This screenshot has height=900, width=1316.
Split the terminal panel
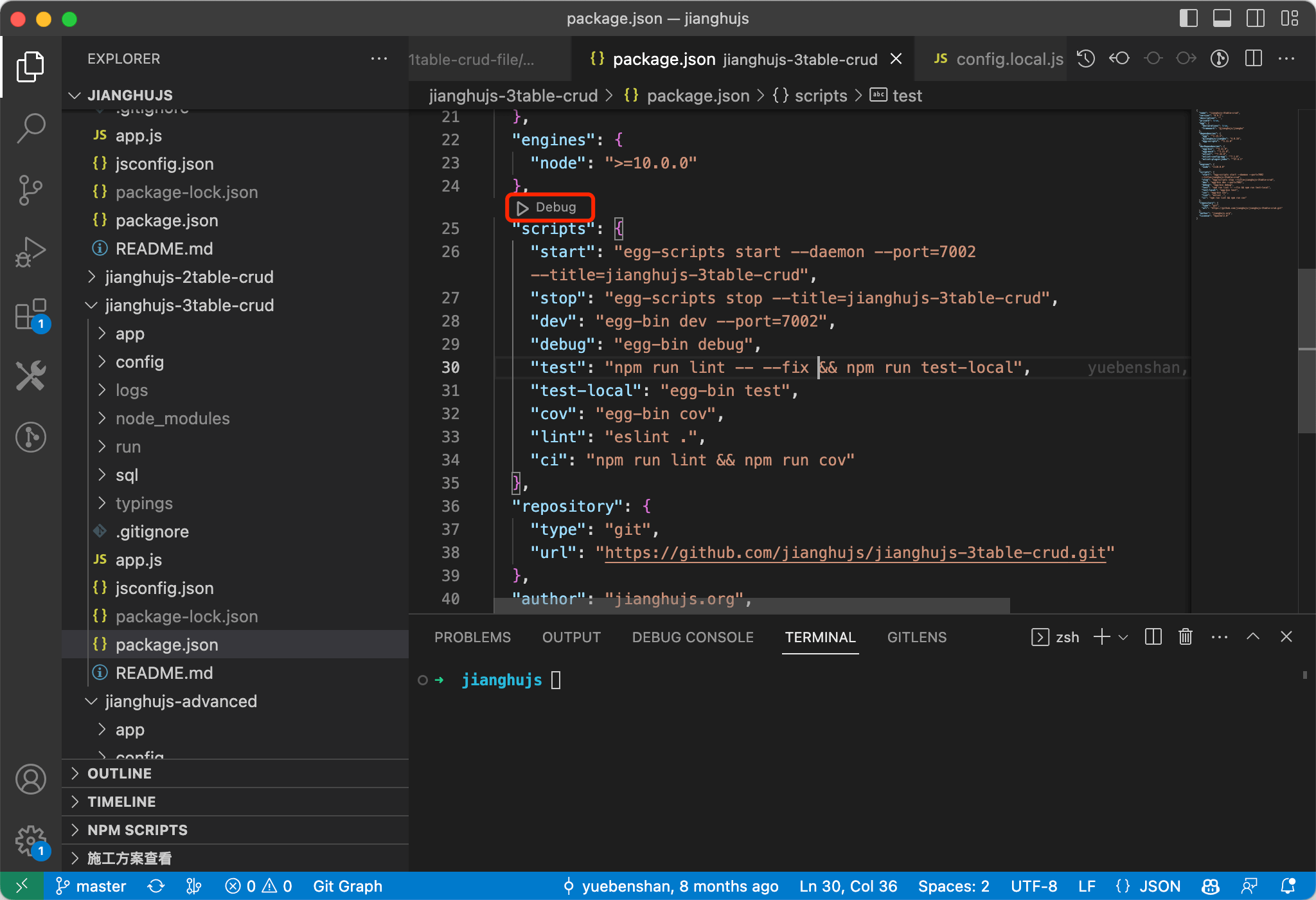[x=1153, y=637]
